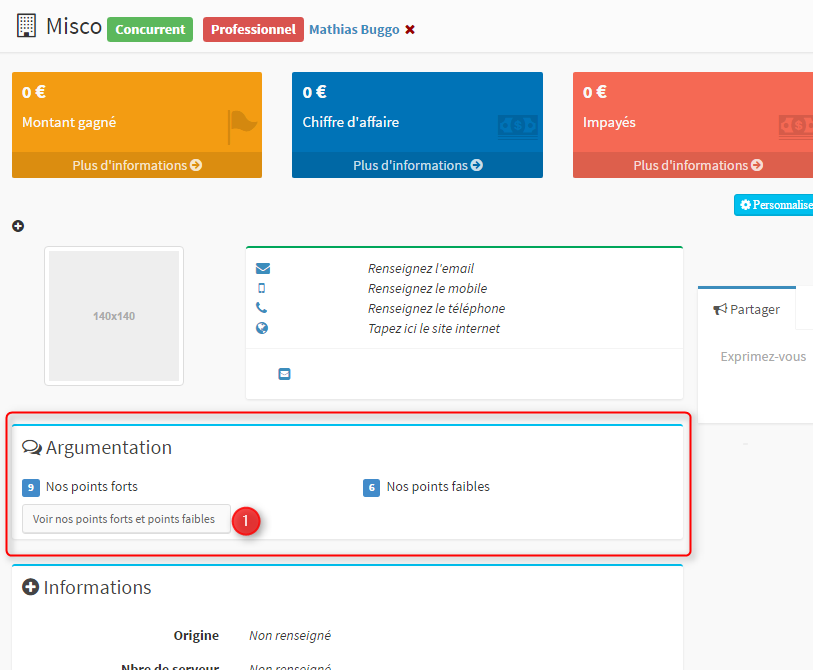Click the Nos points faibles label

(x=438, y=486)
